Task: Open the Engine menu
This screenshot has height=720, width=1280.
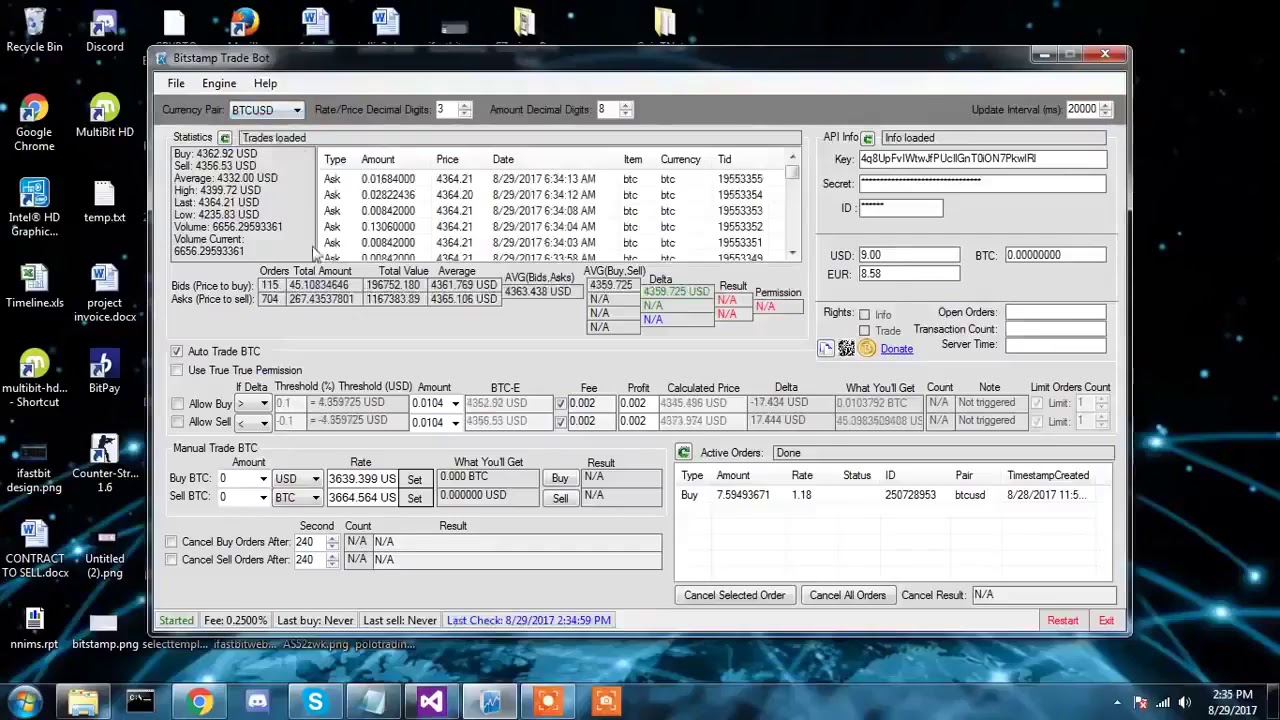Action: [x=219, y=84]
